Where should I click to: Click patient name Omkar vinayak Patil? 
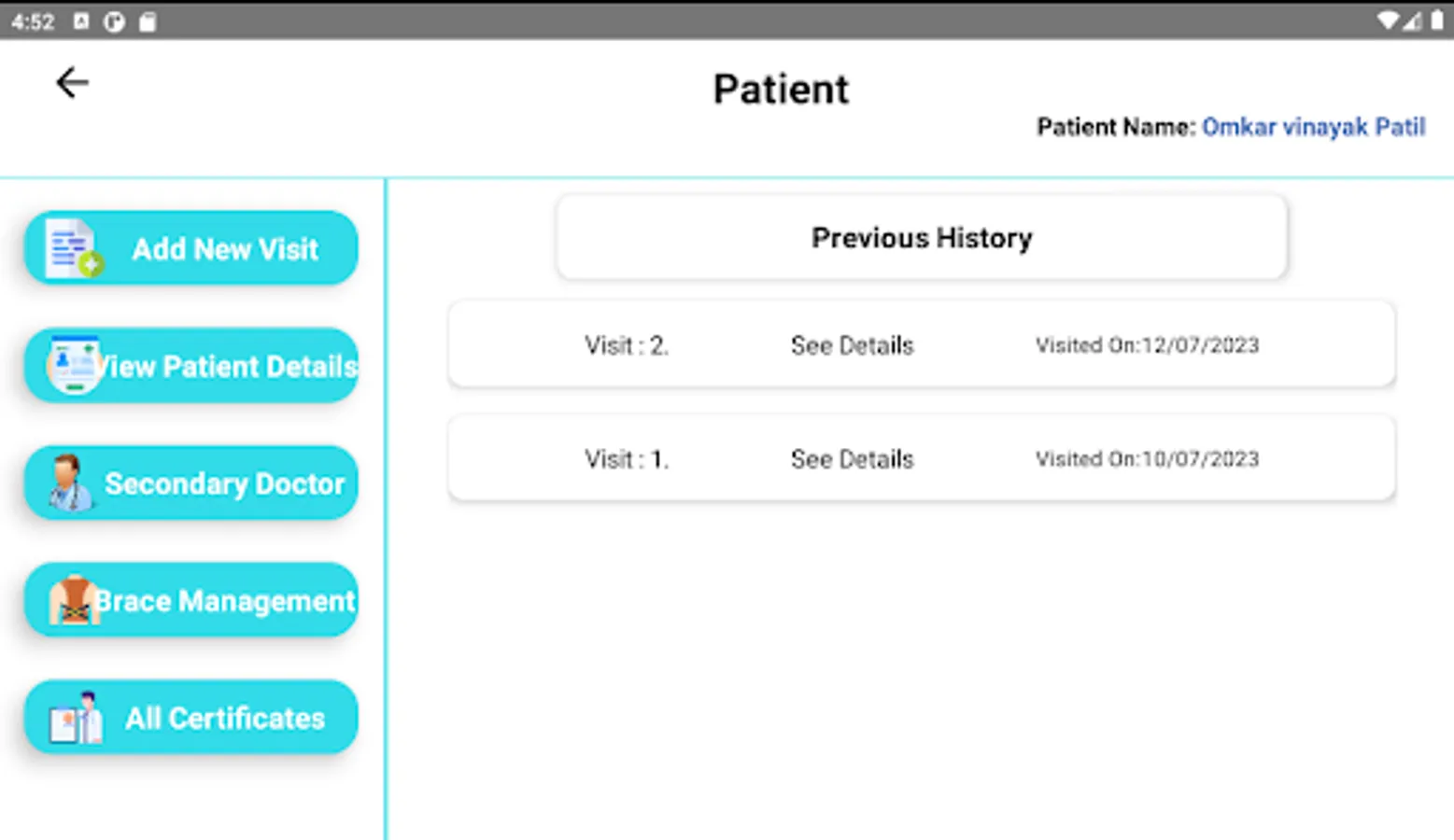1313,127
